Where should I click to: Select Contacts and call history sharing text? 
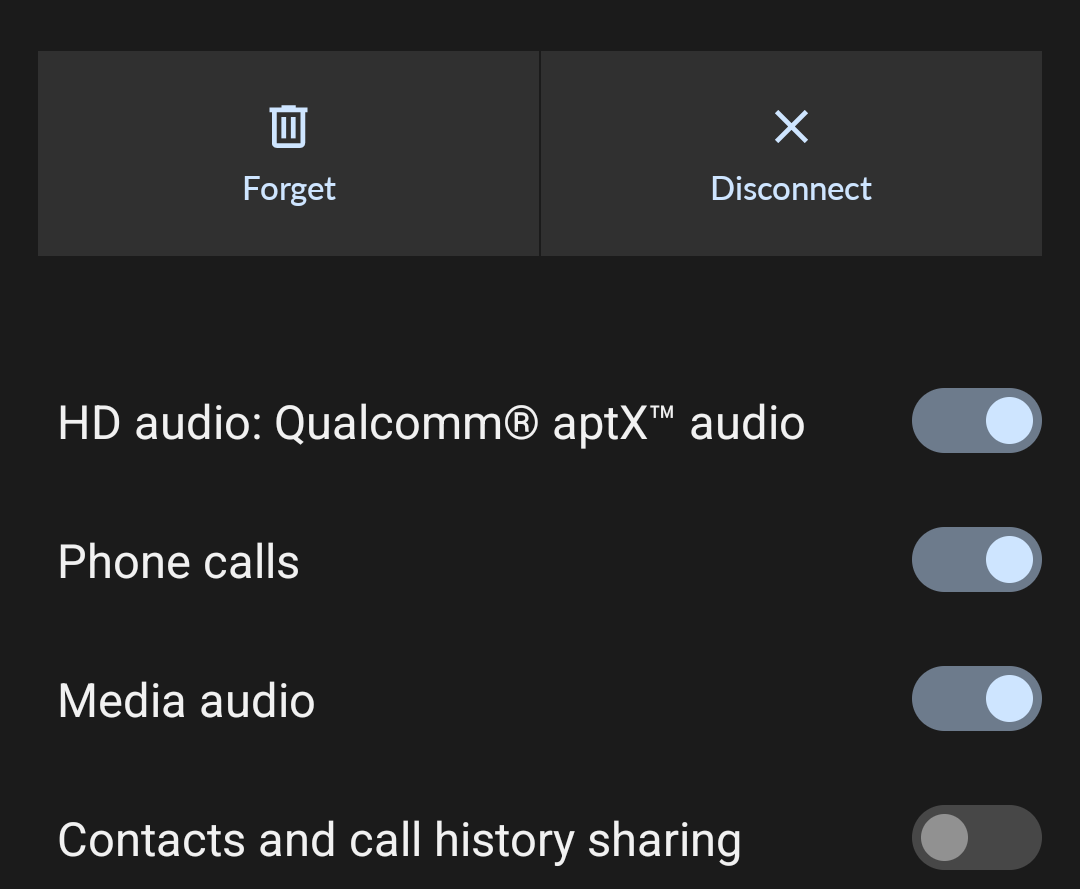point(399,841)
